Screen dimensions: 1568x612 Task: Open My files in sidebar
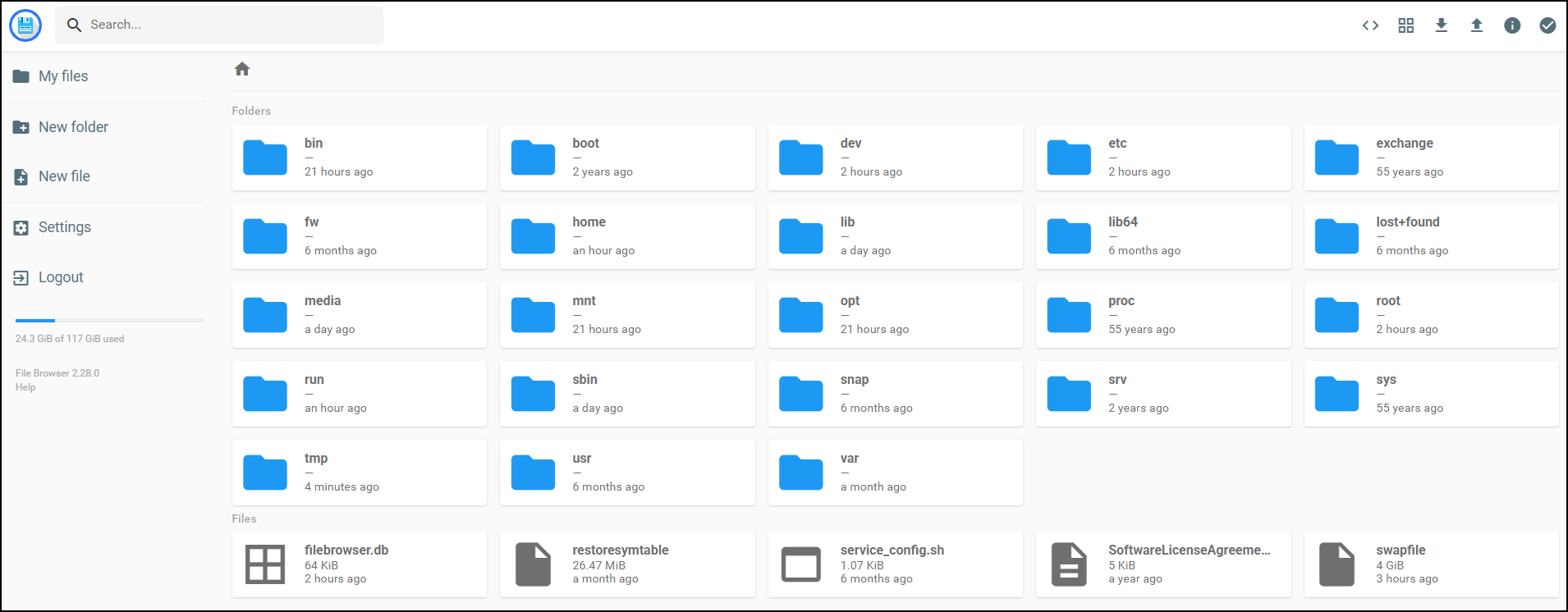(104, 76)
